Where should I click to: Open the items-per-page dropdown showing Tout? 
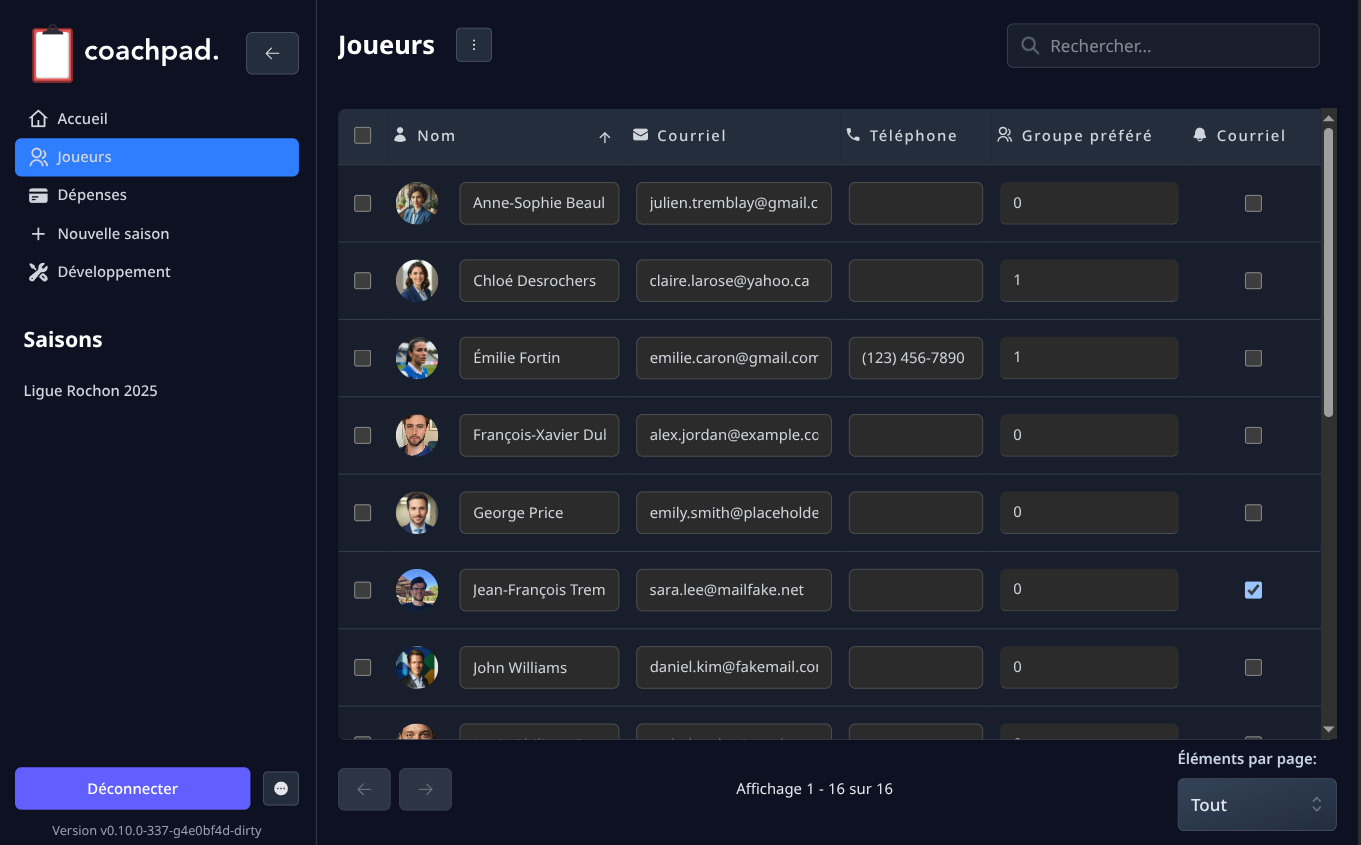click(1257, 804)
